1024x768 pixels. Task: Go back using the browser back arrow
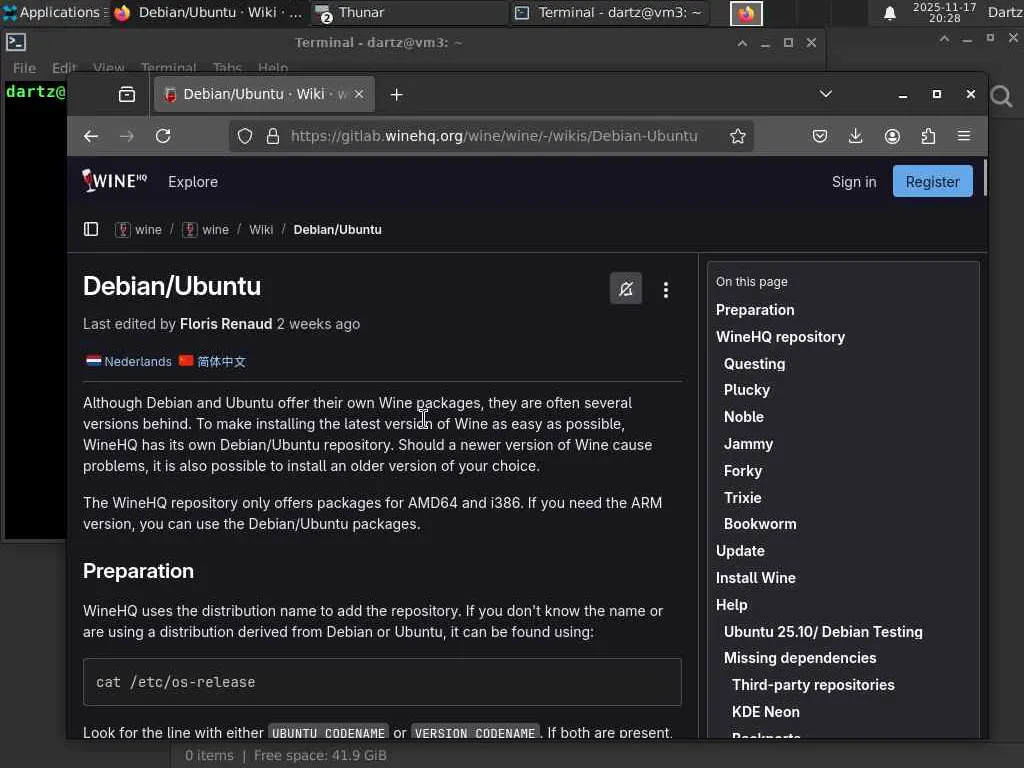pos(91,136)
